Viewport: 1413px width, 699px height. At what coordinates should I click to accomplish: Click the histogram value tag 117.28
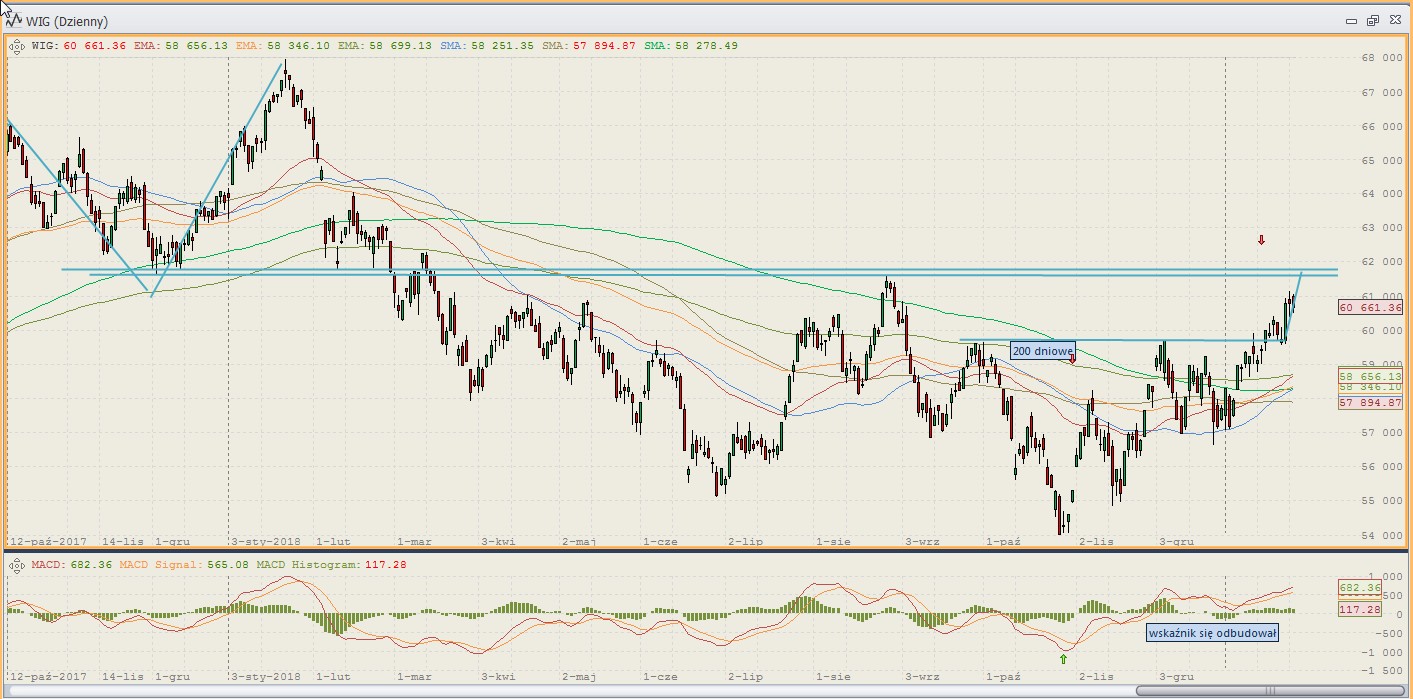[1359, 609]
